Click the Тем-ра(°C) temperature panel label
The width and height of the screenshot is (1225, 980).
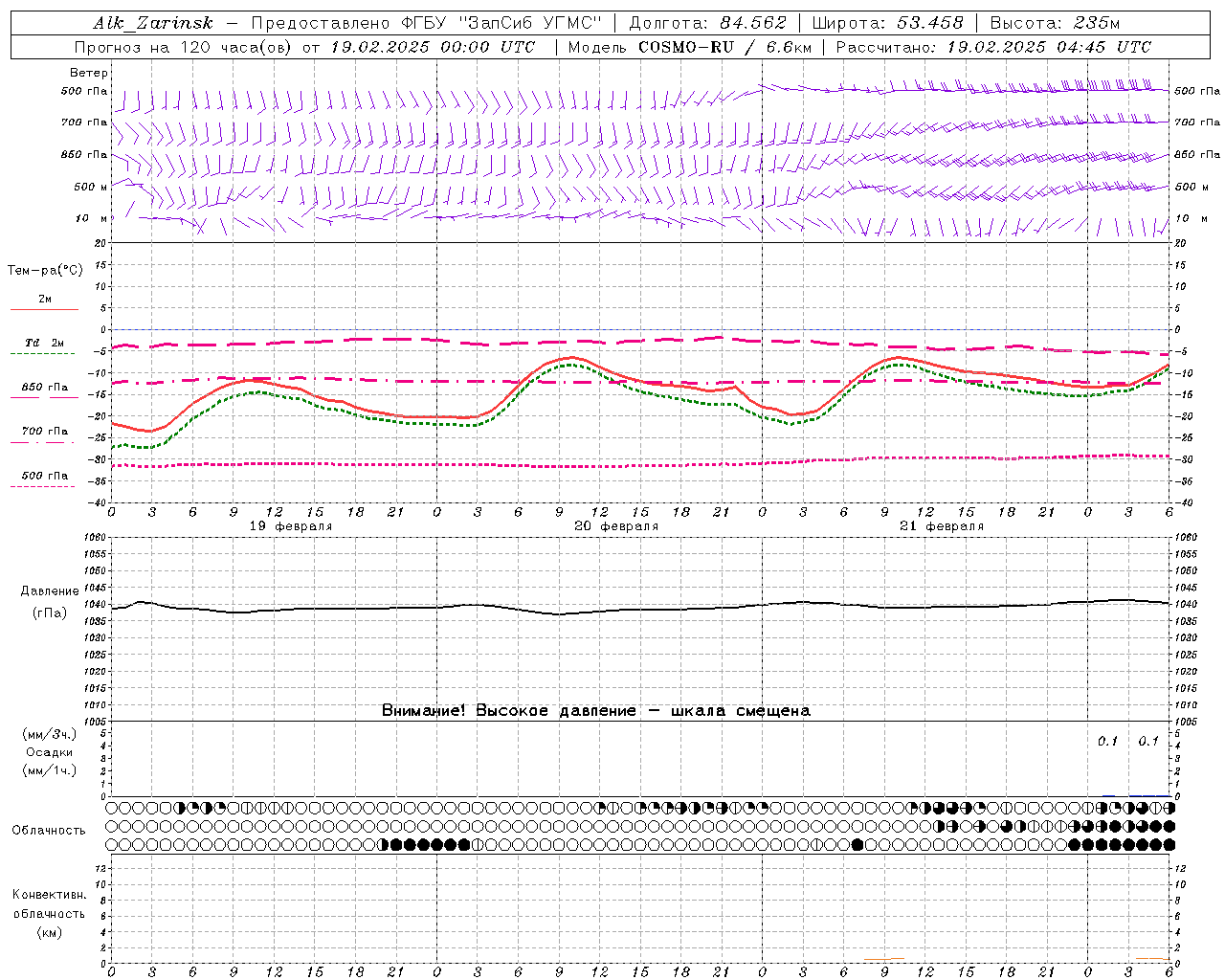(x=45, y=271)
